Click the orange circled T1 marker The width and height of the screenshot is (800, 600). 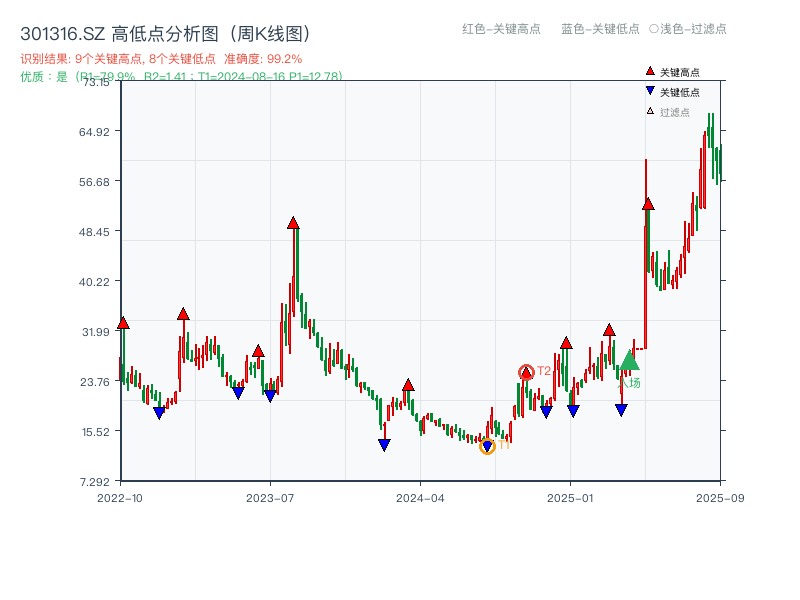488,444
